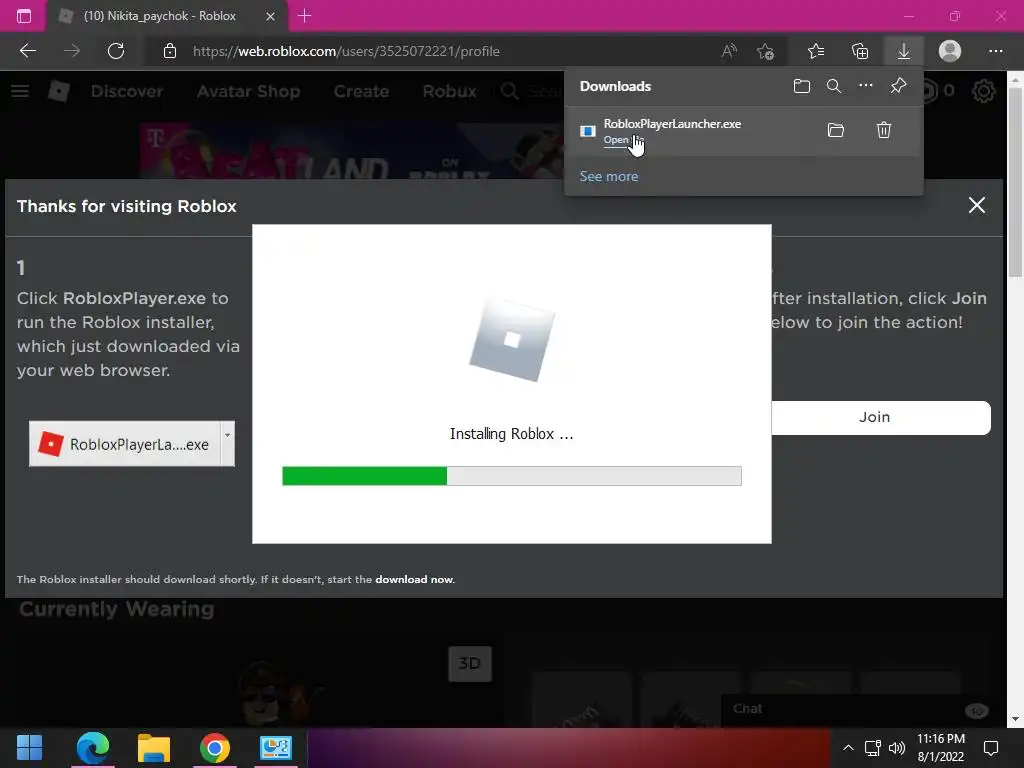Viewport: 1024px width, 768px height.
Task: Open Microsoft Edge from the taskbar
Action: point(93,748)
